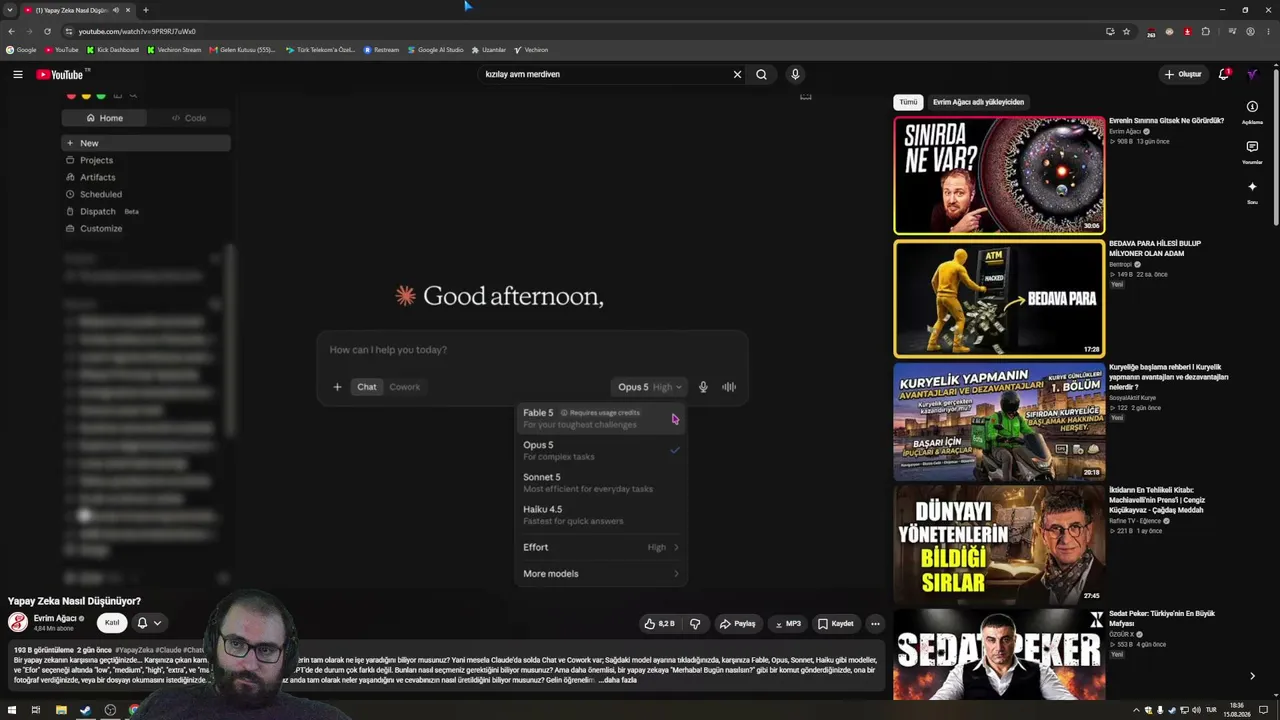1280x720 pixels.
Task: Open the YouTube account avatar menu
Action: (1252, 74)
